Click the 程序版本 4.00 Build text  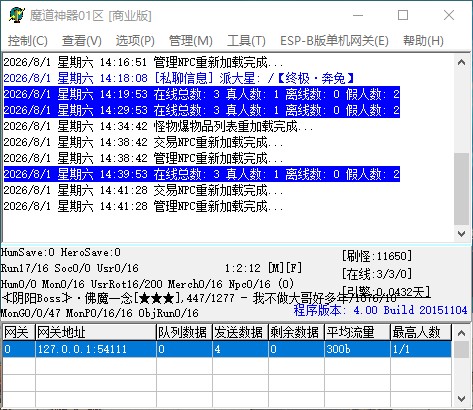380,310
